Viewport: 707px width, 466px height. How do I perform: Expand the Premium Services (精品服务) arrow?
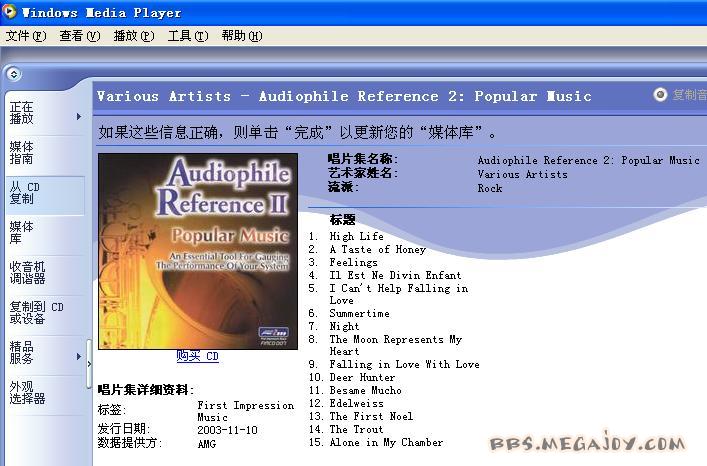[79, 356]
